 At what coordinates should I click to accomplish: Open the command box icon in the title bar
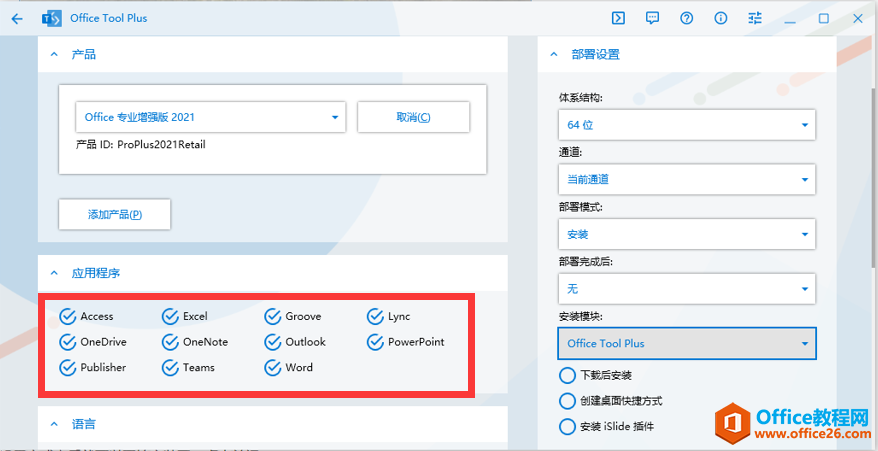(x=618, y=18)
